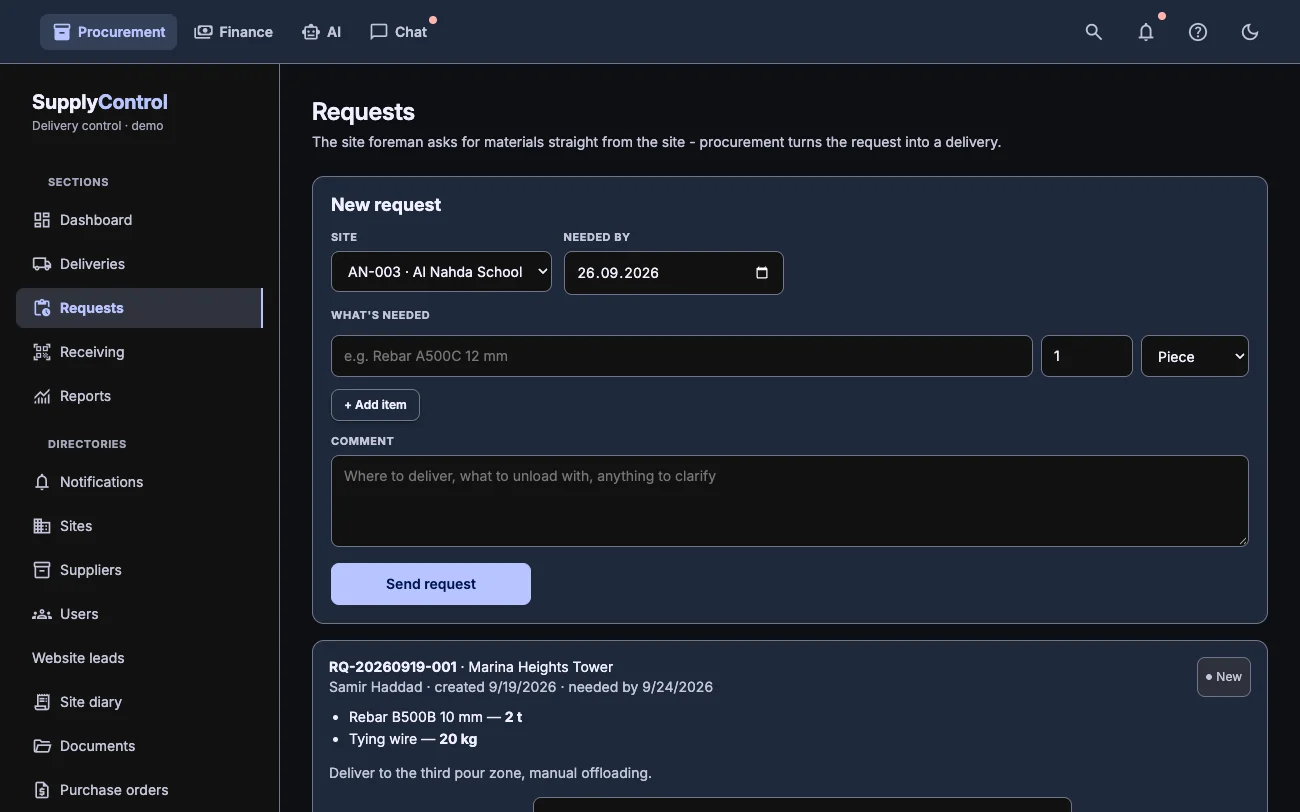Click the + Add item button

tap(375, 405)
